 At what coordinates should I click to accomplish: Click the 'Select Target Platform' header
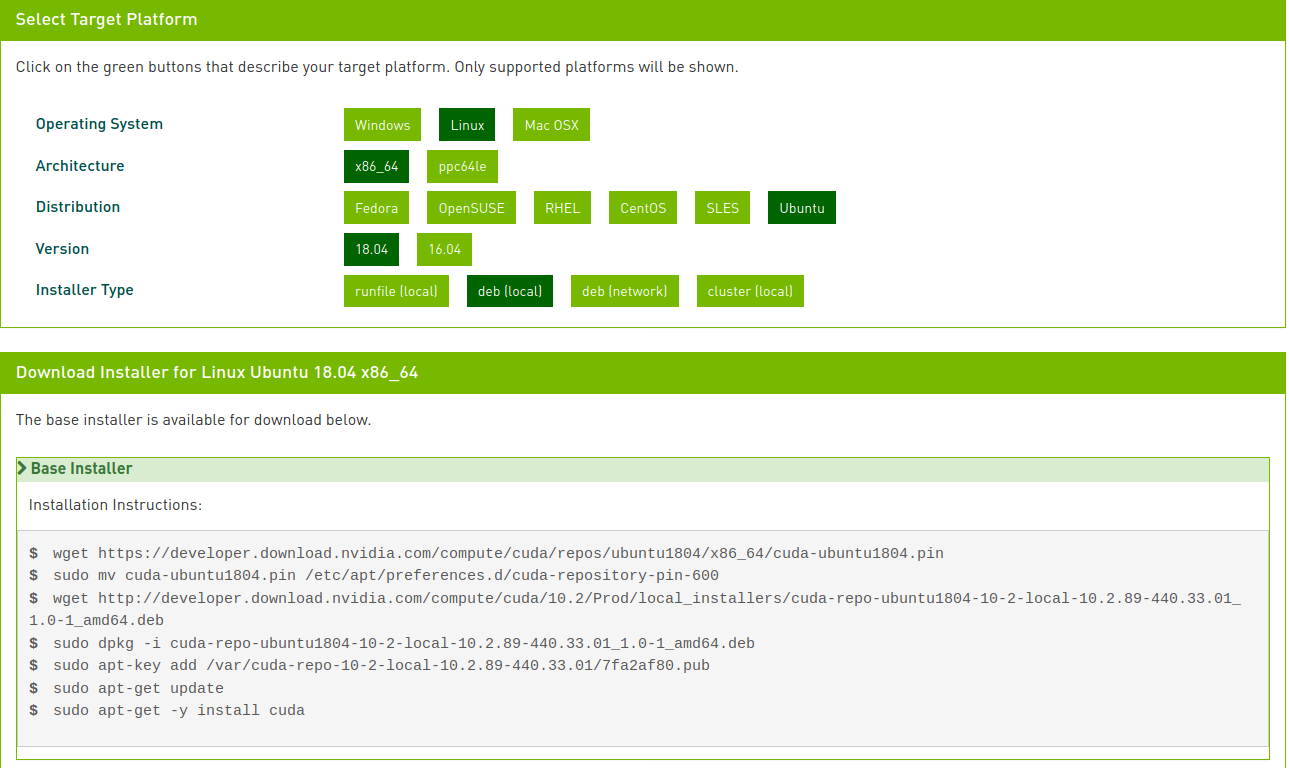pyautogui.click(x=106, y=20)
